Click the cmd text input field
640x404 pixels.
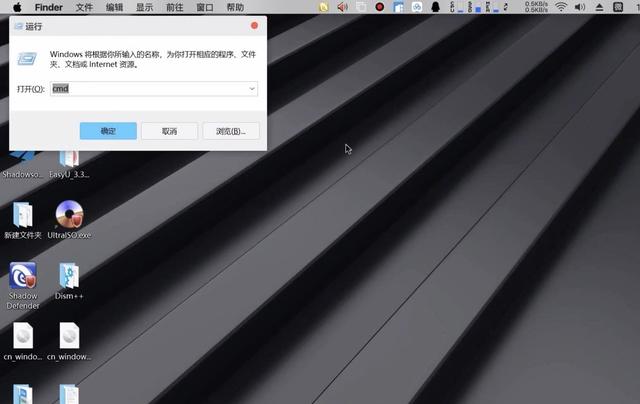[x=150, y=88]
